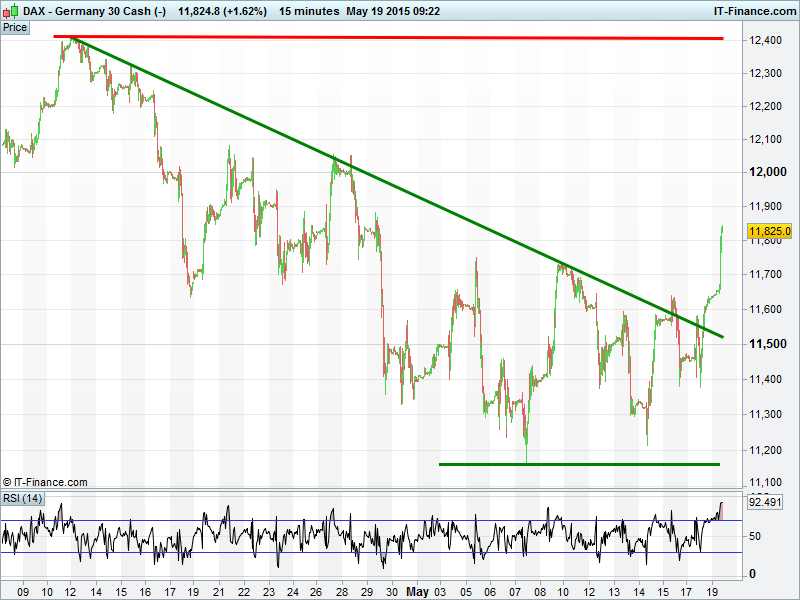Screen dimensions: 800x600
Task: Click the © IT-Finance.com copyright watermark
Action: (x=45, y=482)
